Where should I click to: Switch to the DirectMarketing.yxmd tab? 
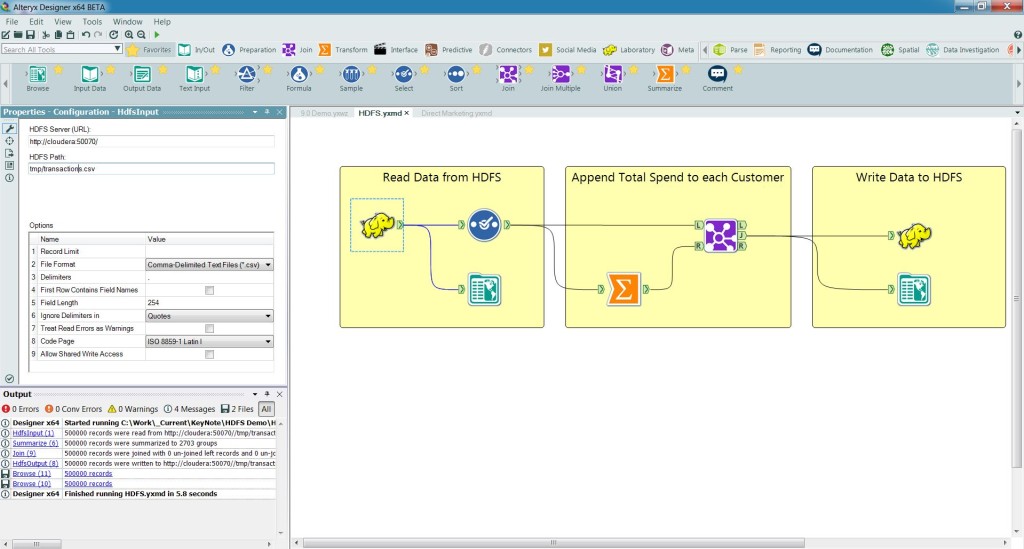coord(456,114)
